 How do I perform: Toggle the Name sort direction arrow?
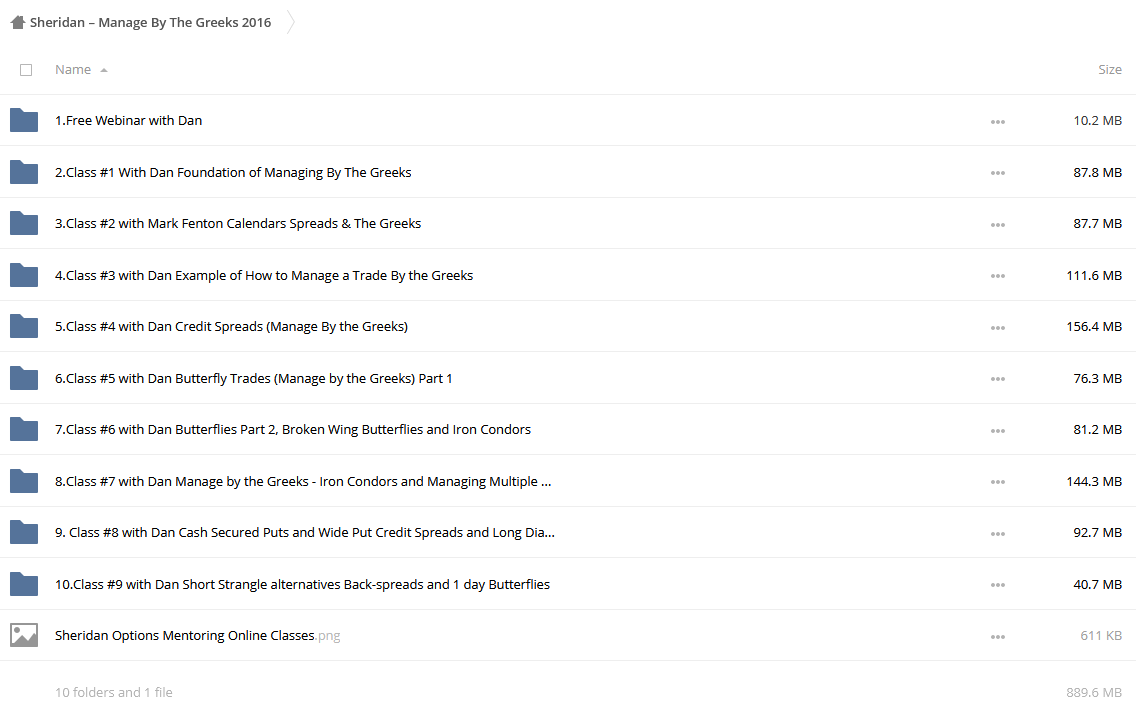pyautogui.click(x=104, y=70)
